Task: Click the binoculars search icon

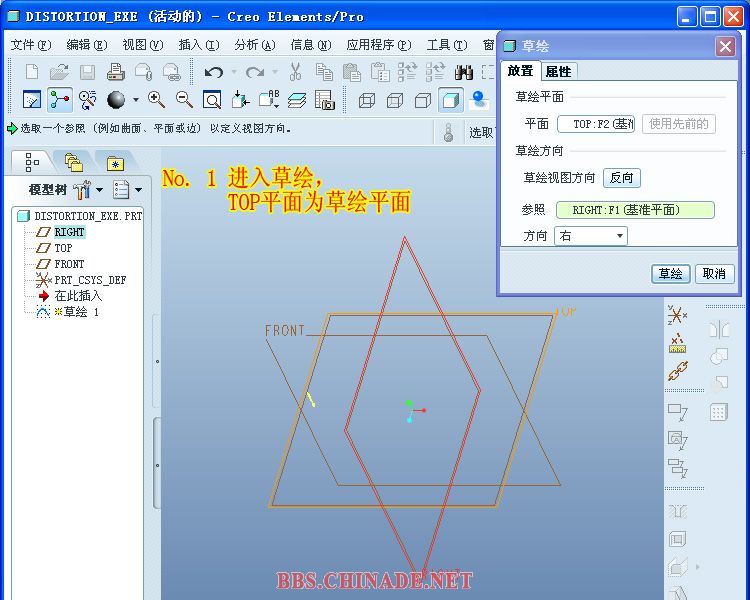Action: click(464, 72)
